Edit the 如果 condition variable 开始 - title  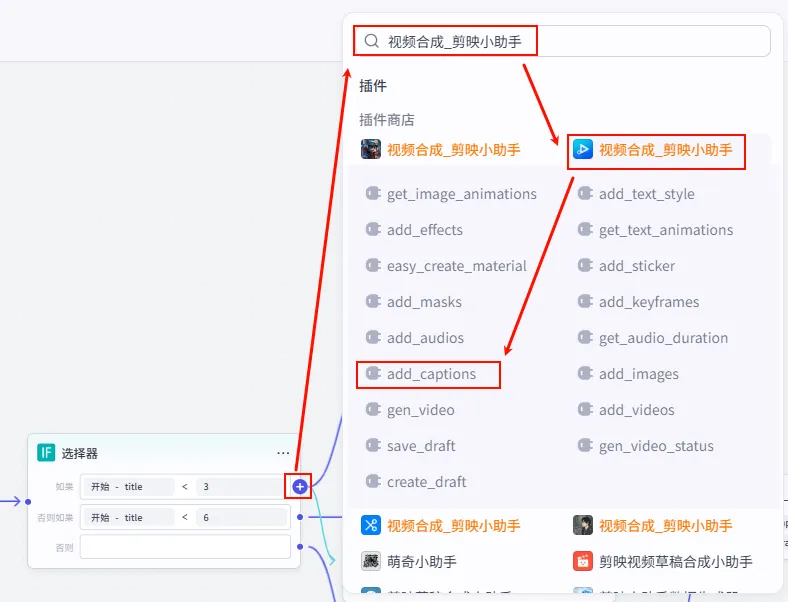coord(128,486)
